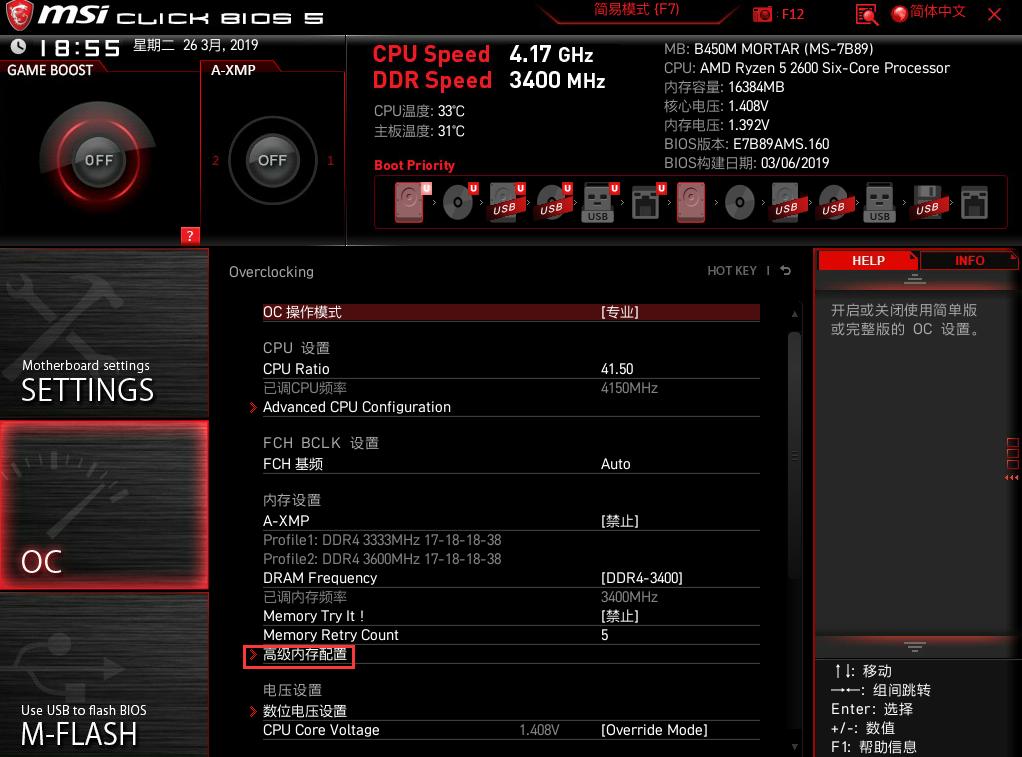Select the legacy USB hard disk boot device
The height and width of the screenshot is (757, 1022).
(786, 202)
